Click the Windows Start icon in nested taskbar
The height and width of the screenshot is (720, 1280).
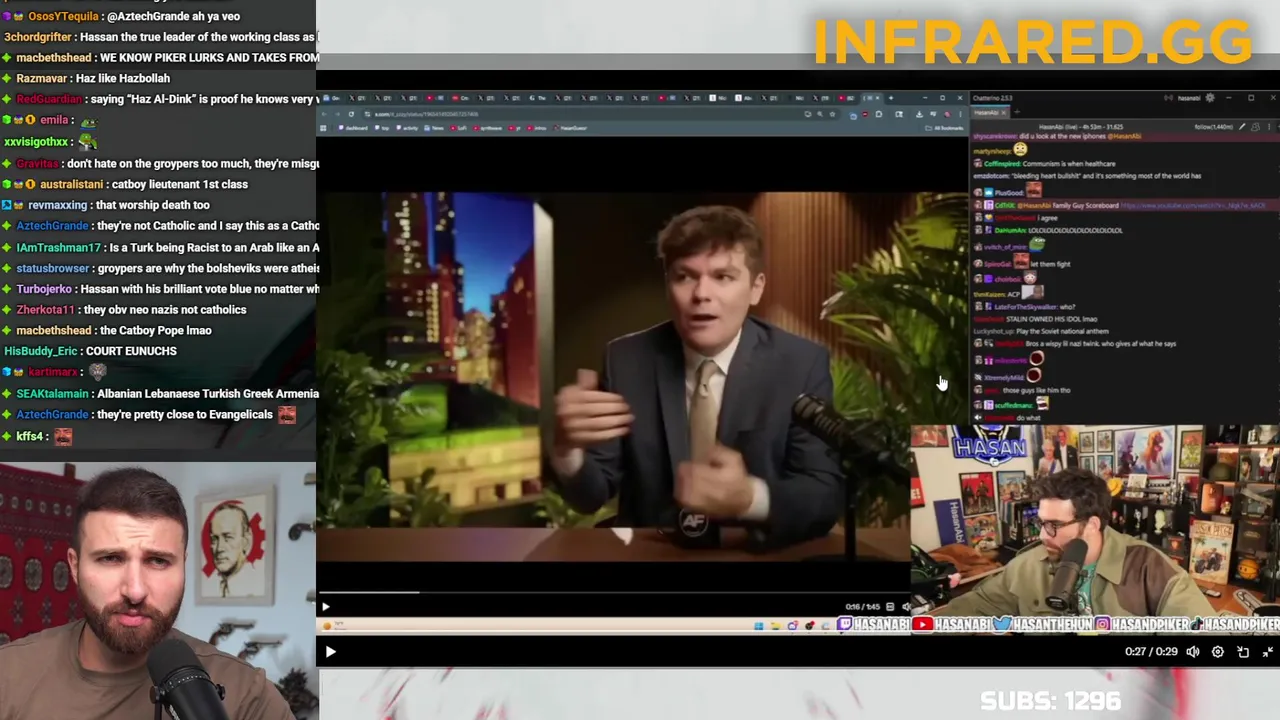[x=758, y=626]
